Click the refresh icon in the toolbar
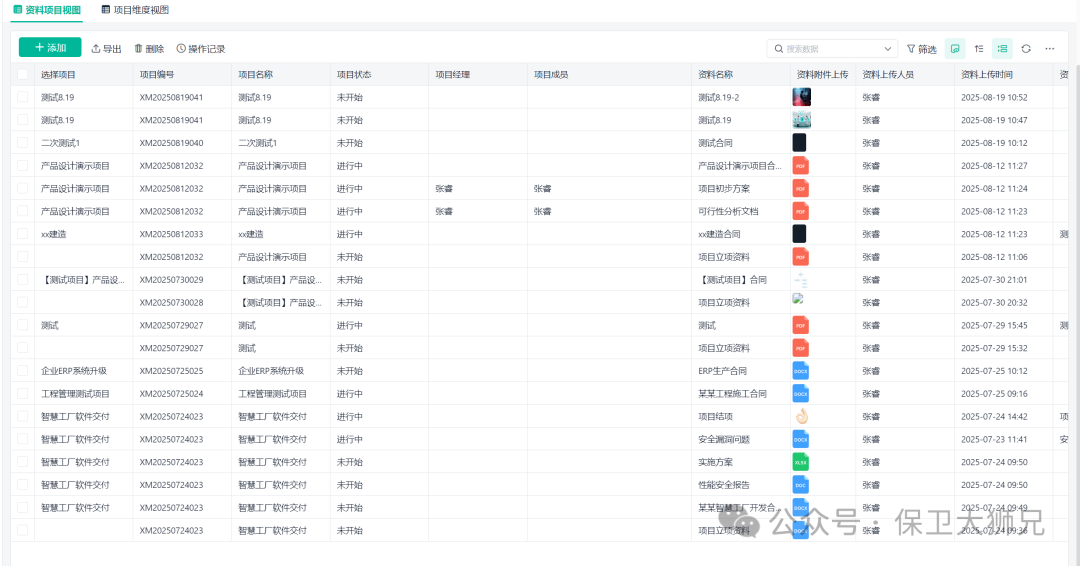Screen dimensions: 1080x566 click(x=1026, y=48)
